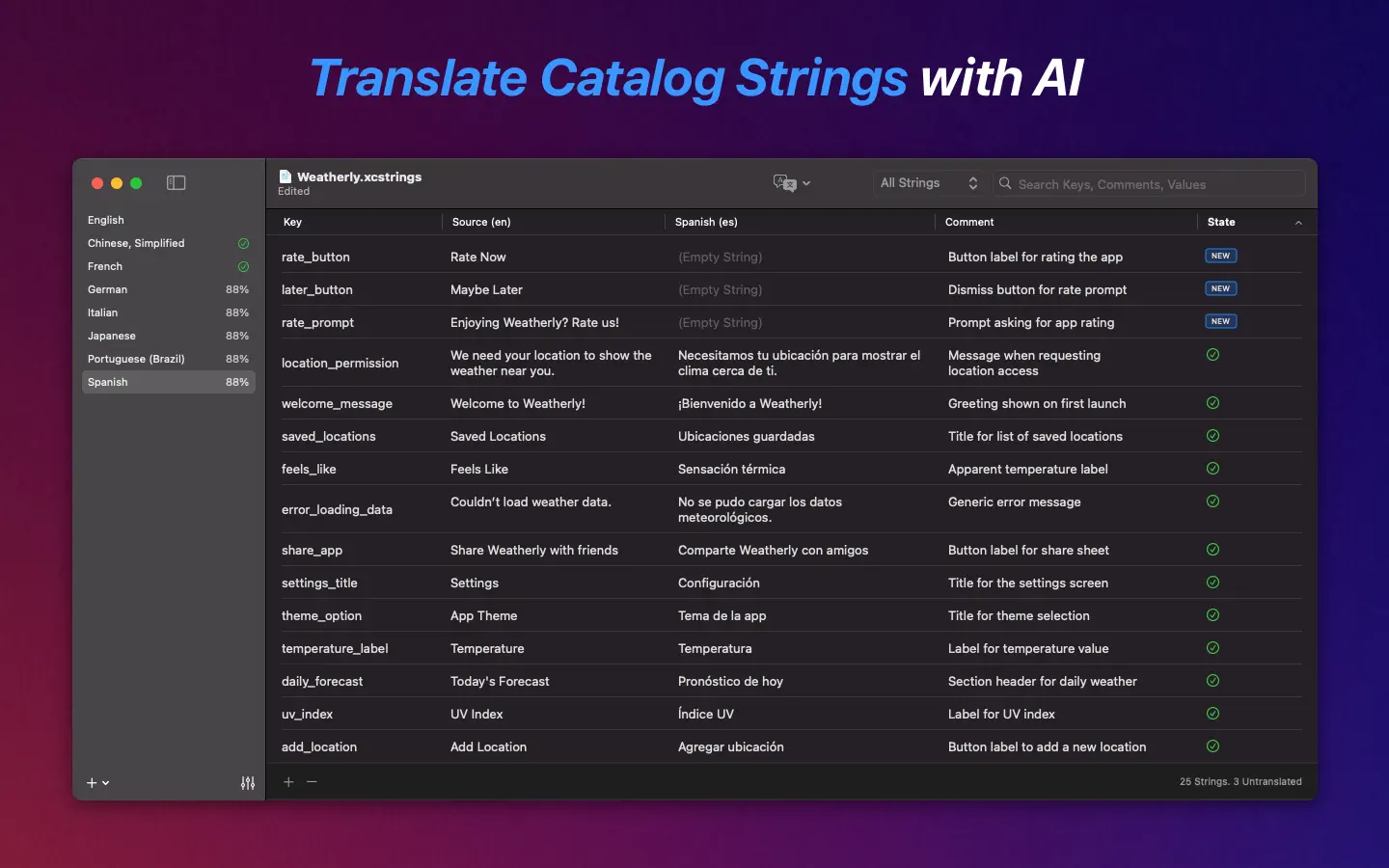Click translated checkmark for error_loading_data row
Screen dimensions: 1389x868
pos(1212,502)
